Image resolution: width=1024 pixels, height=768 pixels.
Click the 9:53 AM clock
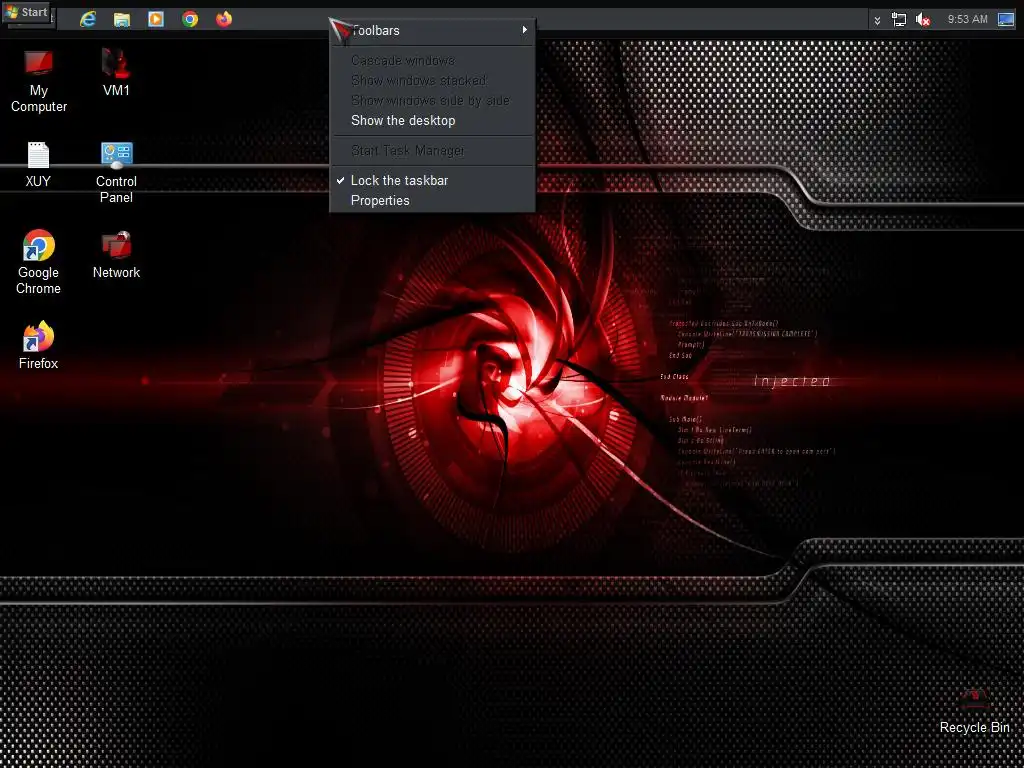tap(967, 20)
